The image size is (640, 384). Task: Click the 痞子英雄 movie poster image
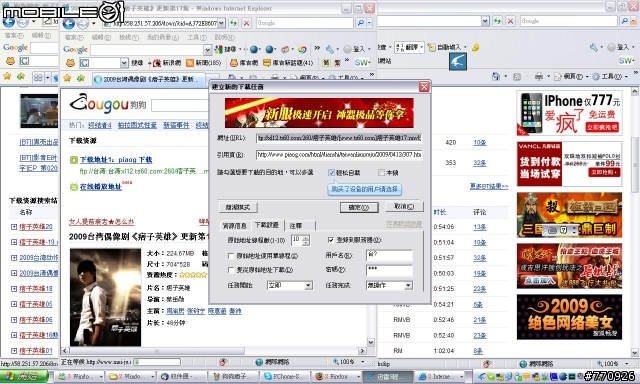[105, 297]
